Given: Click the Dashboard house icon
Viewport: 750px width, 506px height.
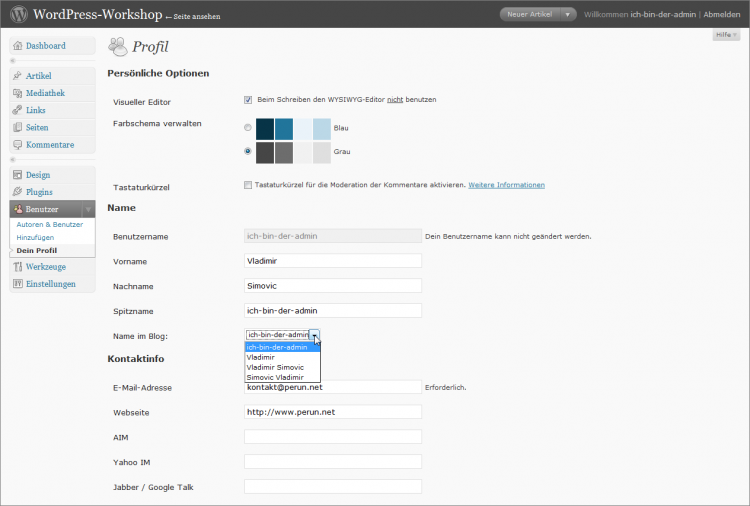Looking at the screenshot, I should 18,46.
